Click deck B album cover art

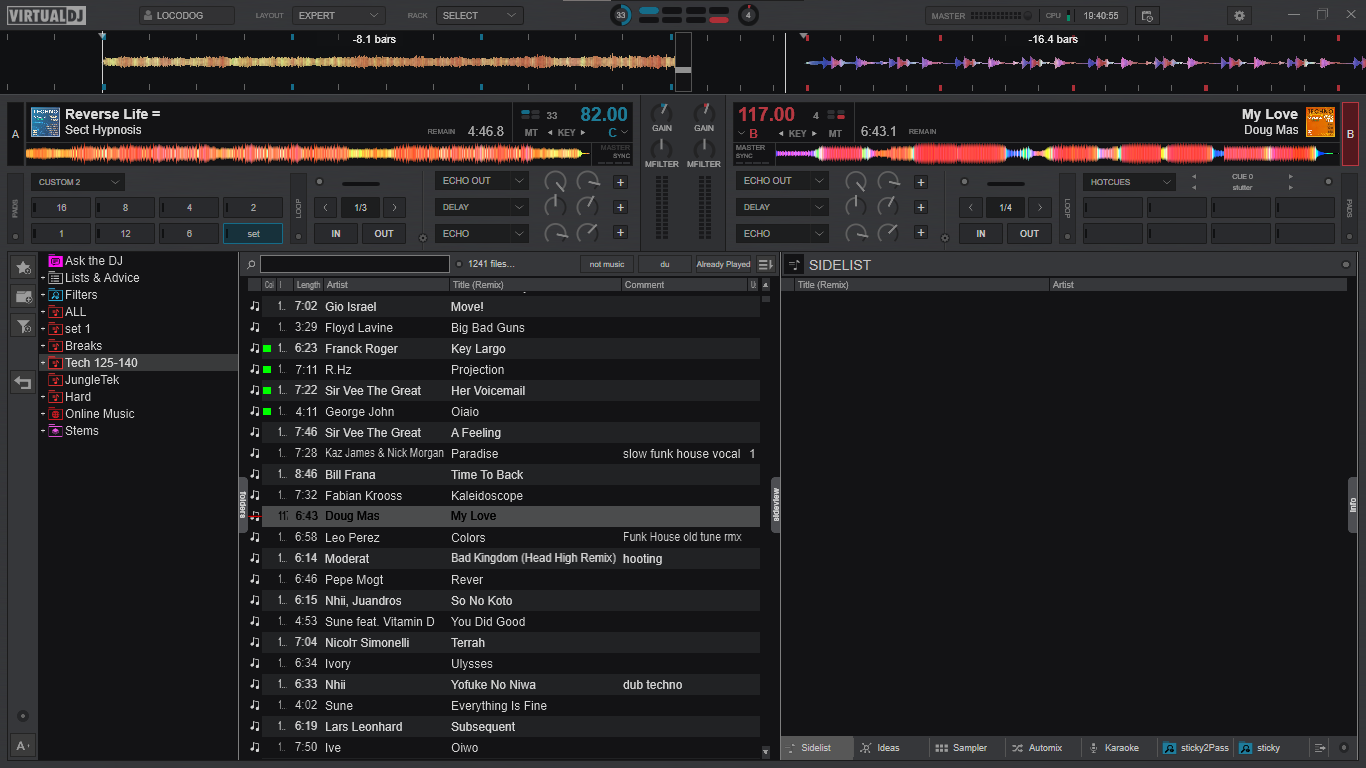tap(1320, 122)
